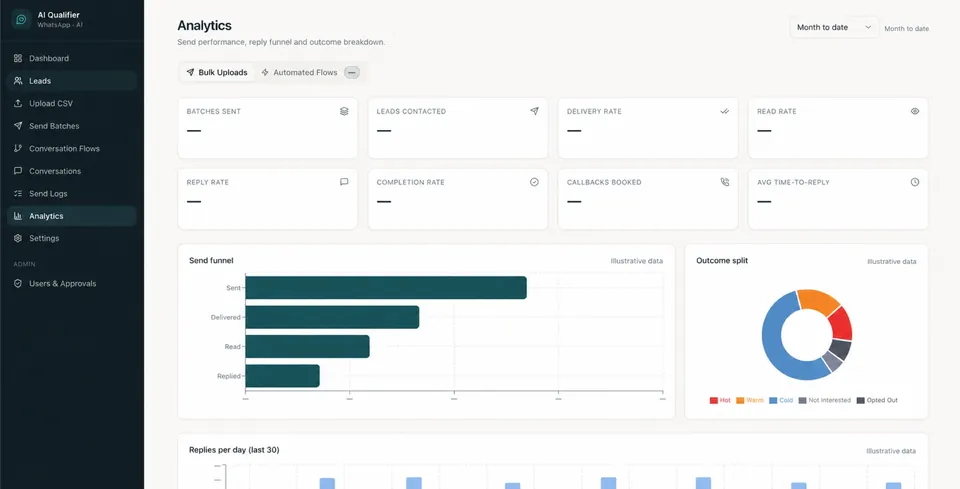Click the dash badge next to Automated Flows
960x489 pixels.
[351, 72]
